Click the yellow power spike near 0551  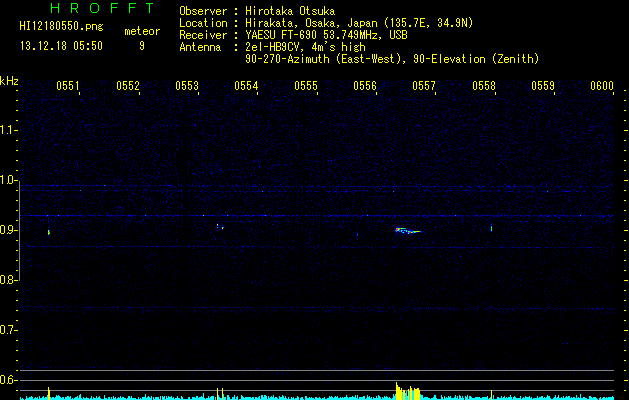[49, 393]
